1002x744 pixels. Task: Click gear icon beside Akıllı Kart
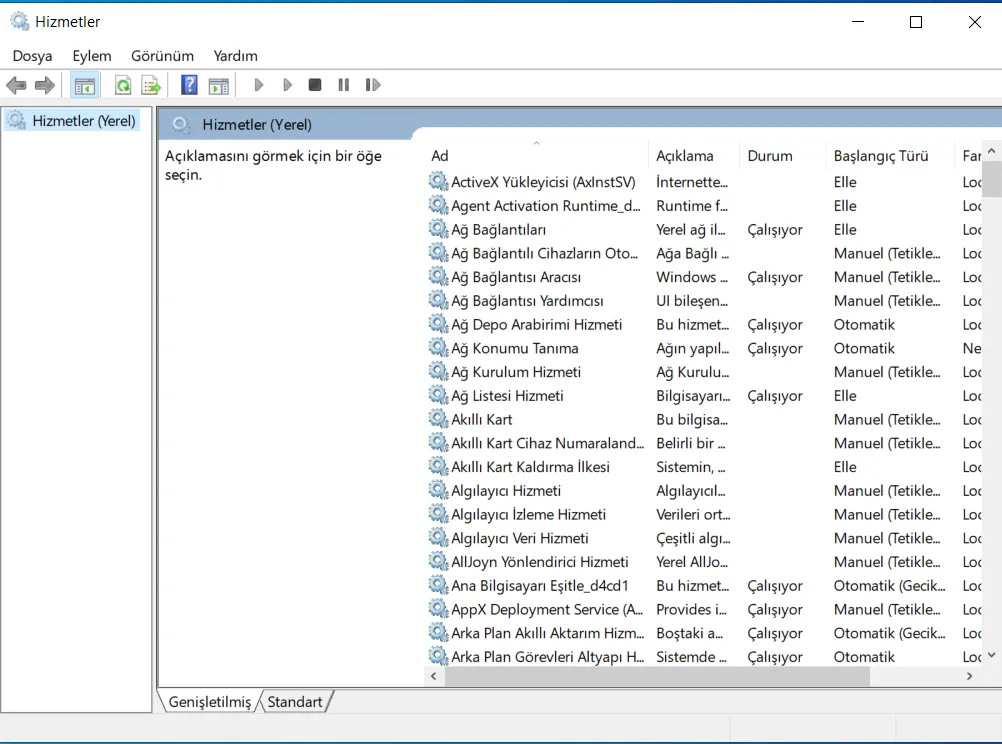coord(438,419)
